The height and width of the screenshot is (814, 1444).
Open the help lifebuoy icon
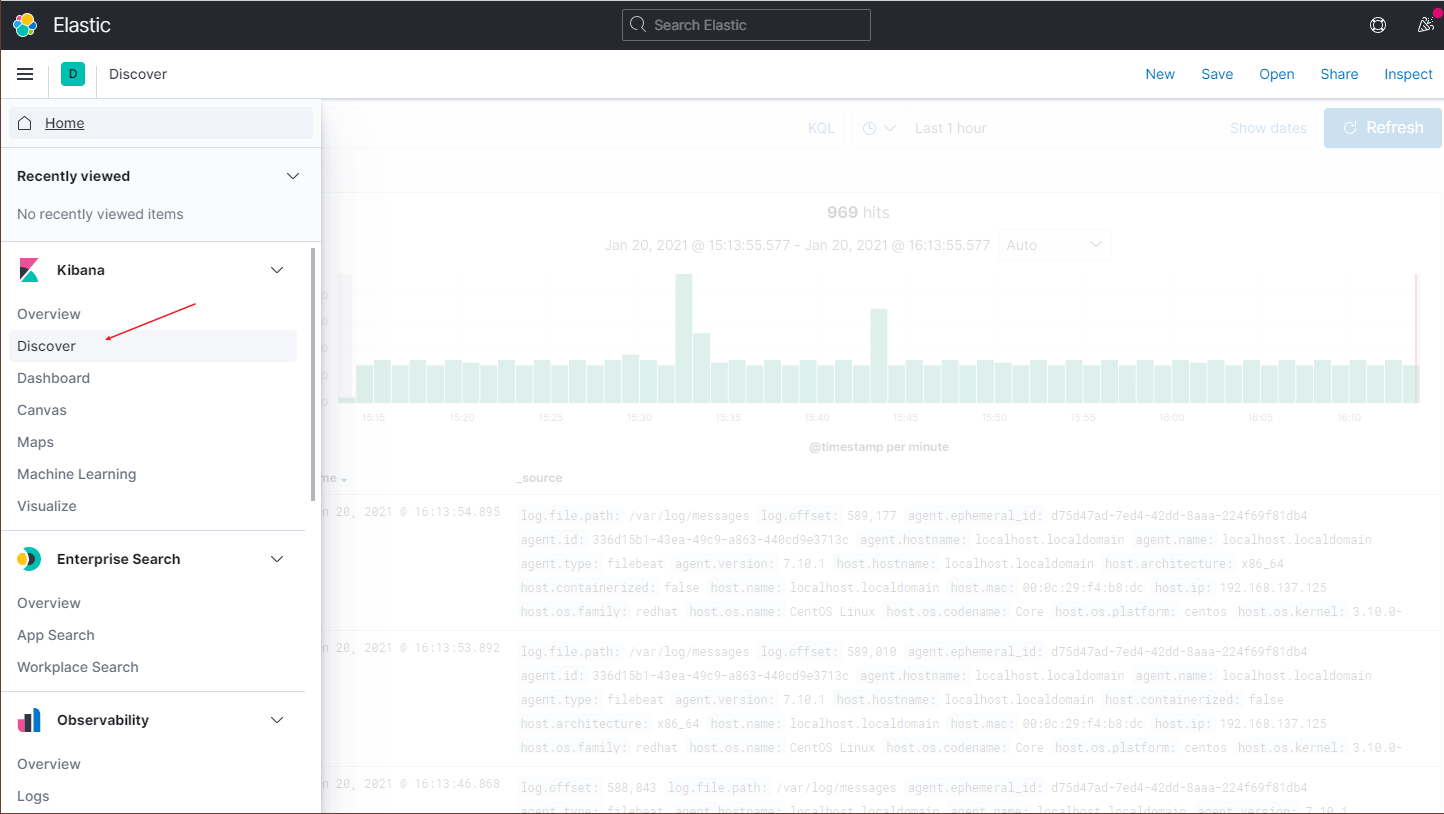coord(1378,25)
